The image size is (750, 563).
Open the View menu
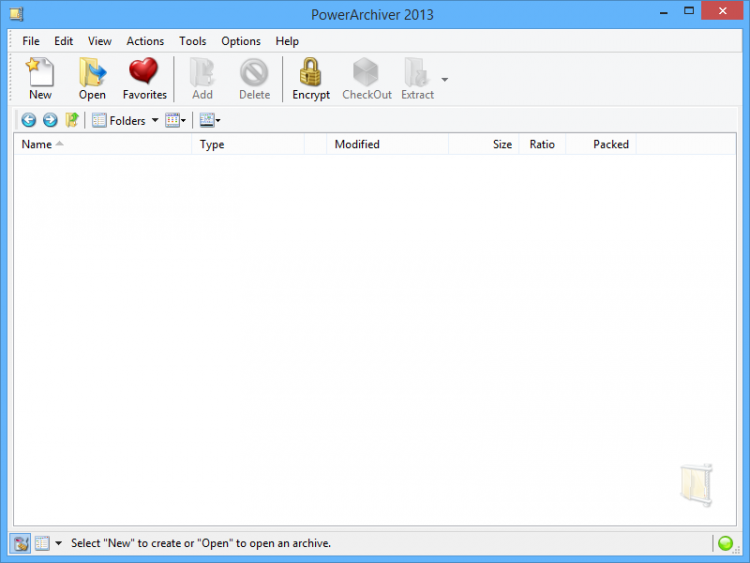99,41
